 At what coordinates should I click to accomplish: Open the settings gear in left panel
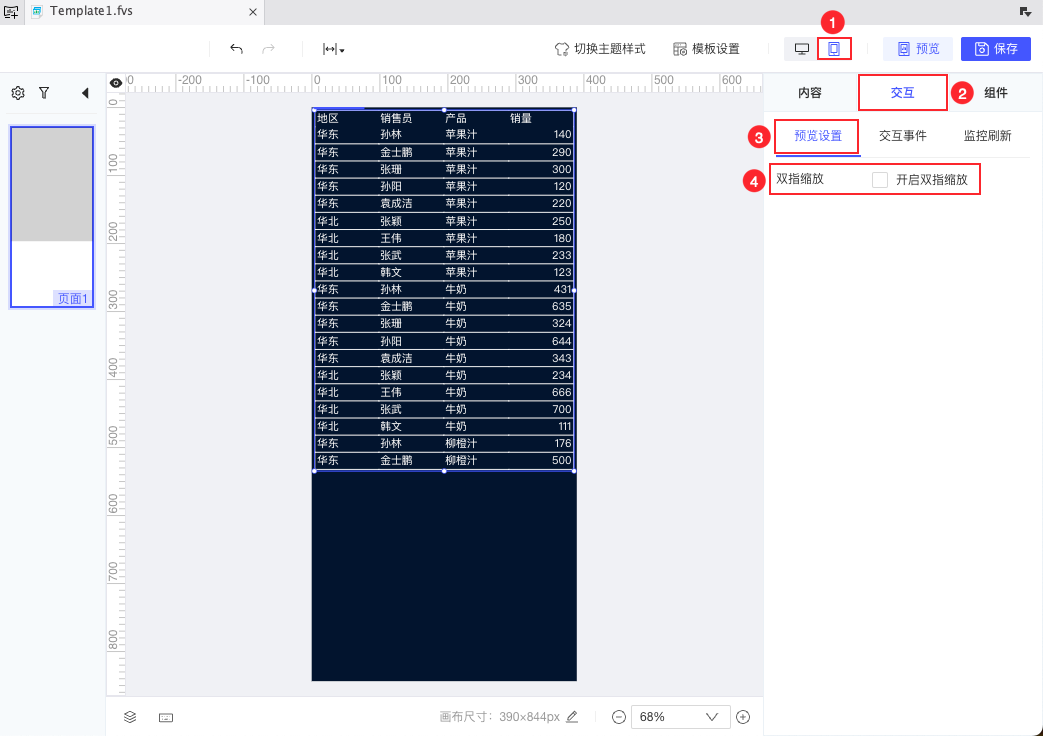18,93
